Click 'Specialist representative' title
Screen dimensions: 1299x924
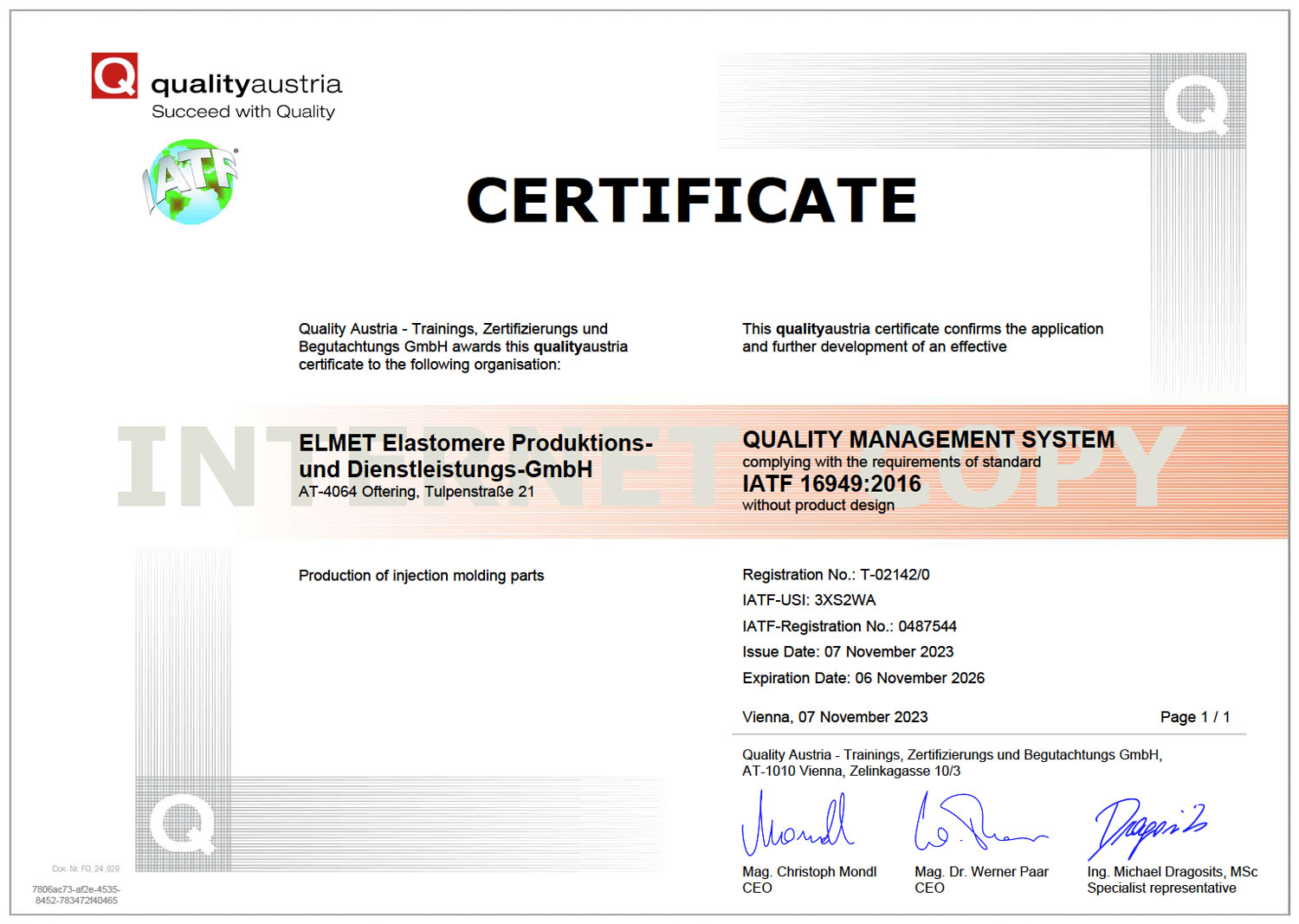click(1161, 888)
